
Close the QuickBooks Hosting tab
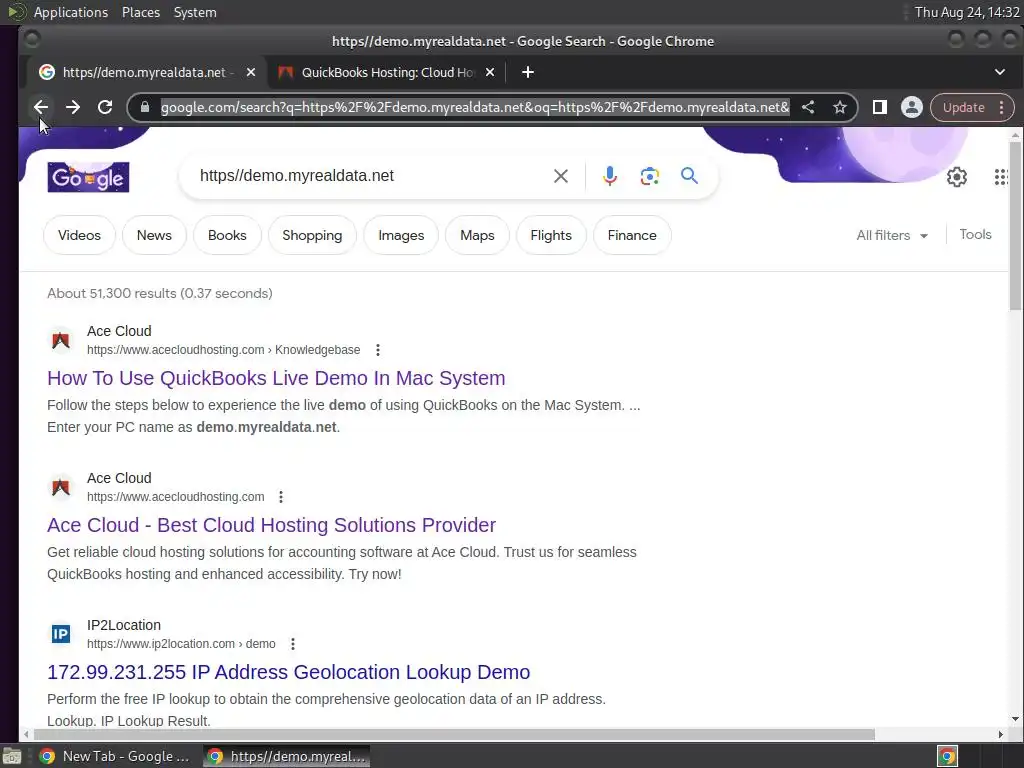(490, 72)
